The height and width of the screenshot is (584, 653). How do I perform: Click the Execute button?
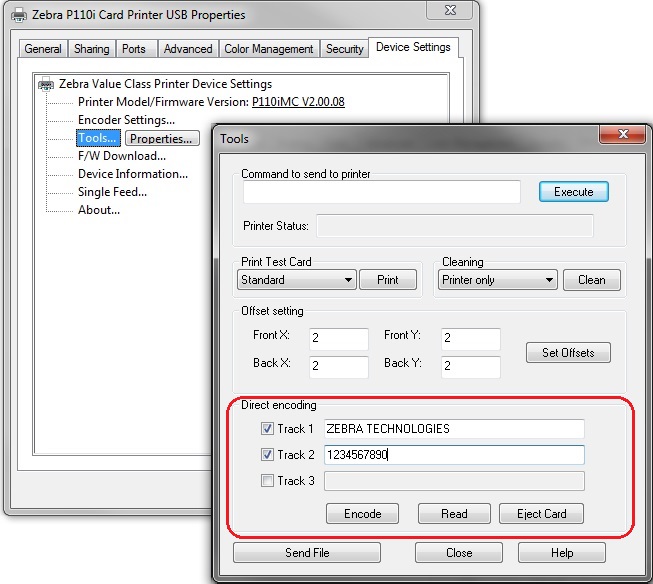[573, 192]
